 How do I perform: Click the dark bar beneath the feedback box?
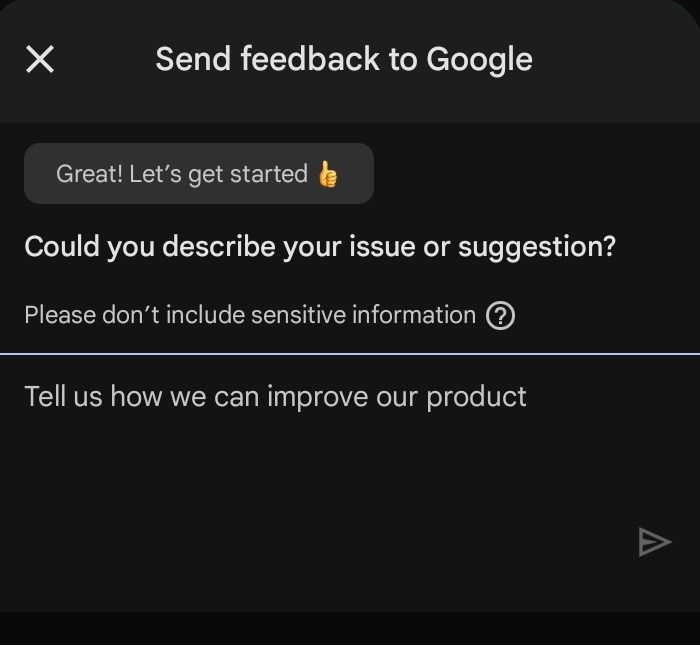(x=350, y=628)
